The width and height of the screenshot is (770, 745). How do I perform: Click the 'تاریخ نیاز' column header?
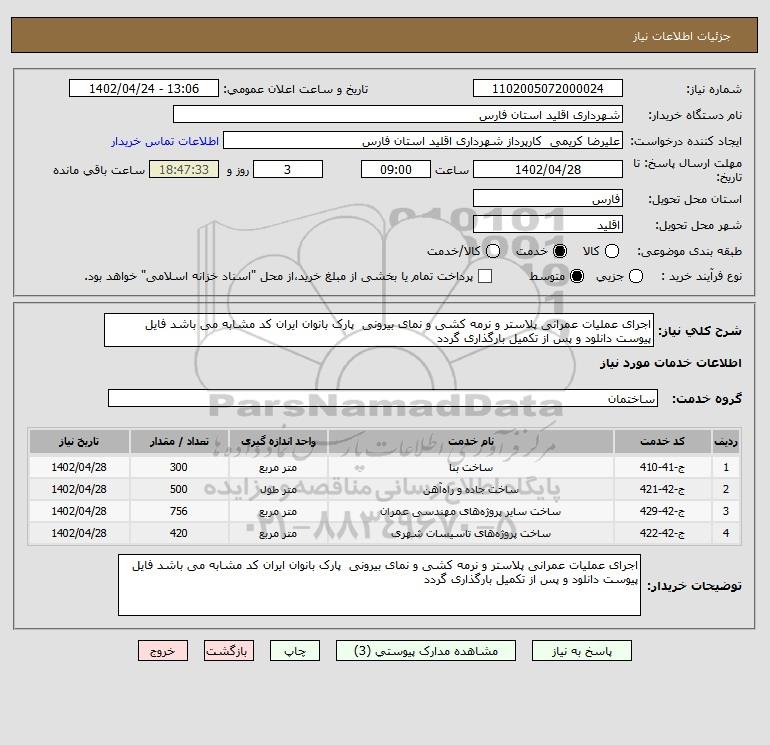[x=79, y=441]
